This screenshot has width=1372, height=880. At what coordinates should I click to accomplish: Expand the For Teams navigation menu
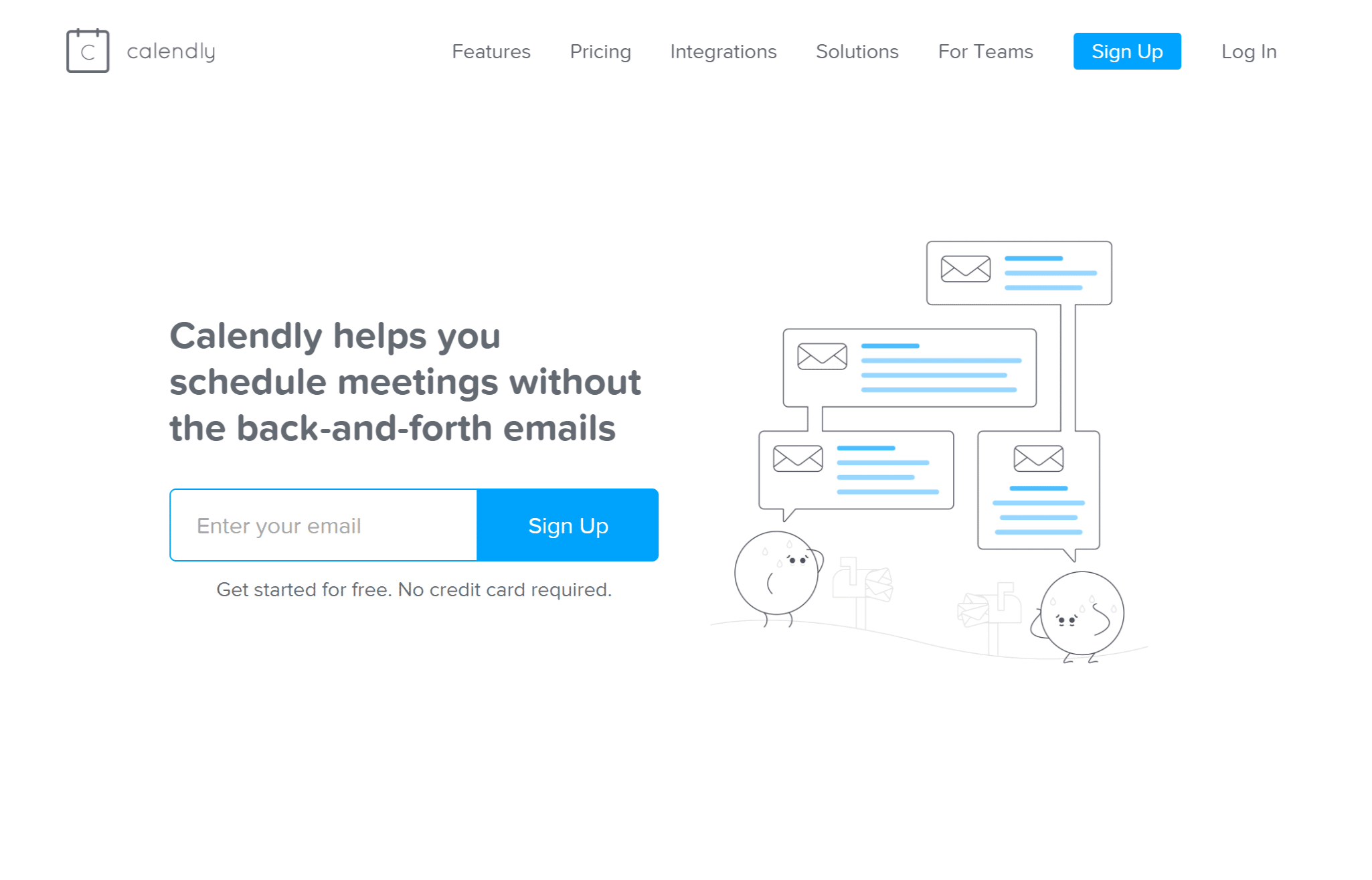click(984, 52)
